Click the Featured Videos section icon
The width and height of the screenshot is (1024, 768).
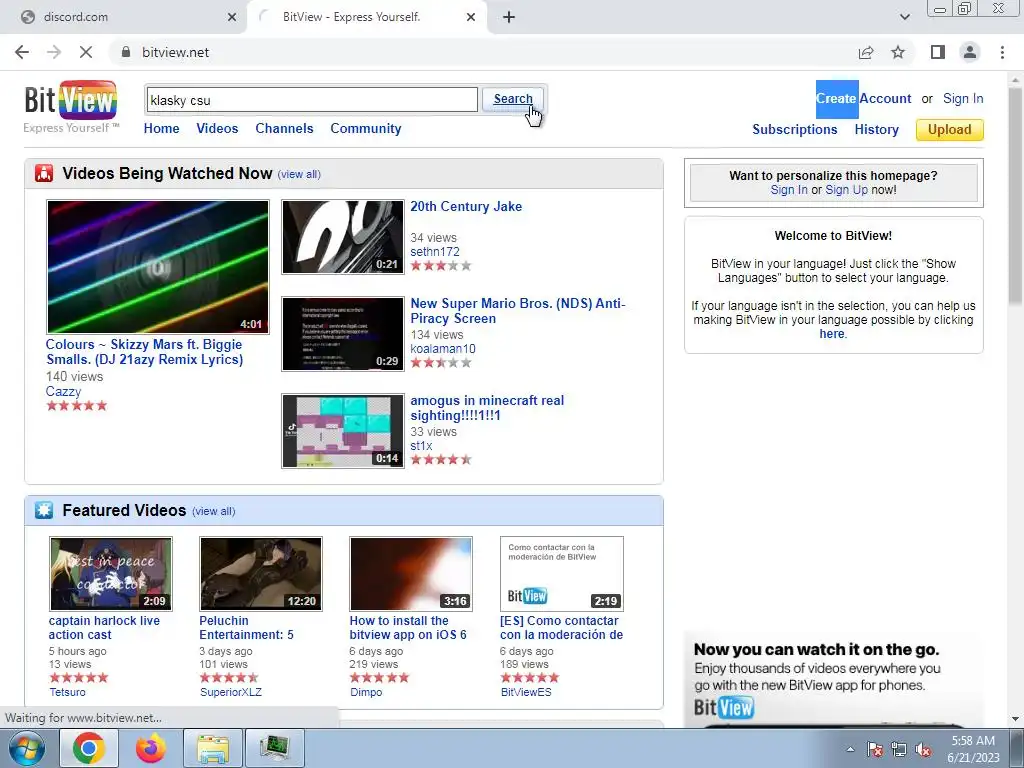(44, 510)
